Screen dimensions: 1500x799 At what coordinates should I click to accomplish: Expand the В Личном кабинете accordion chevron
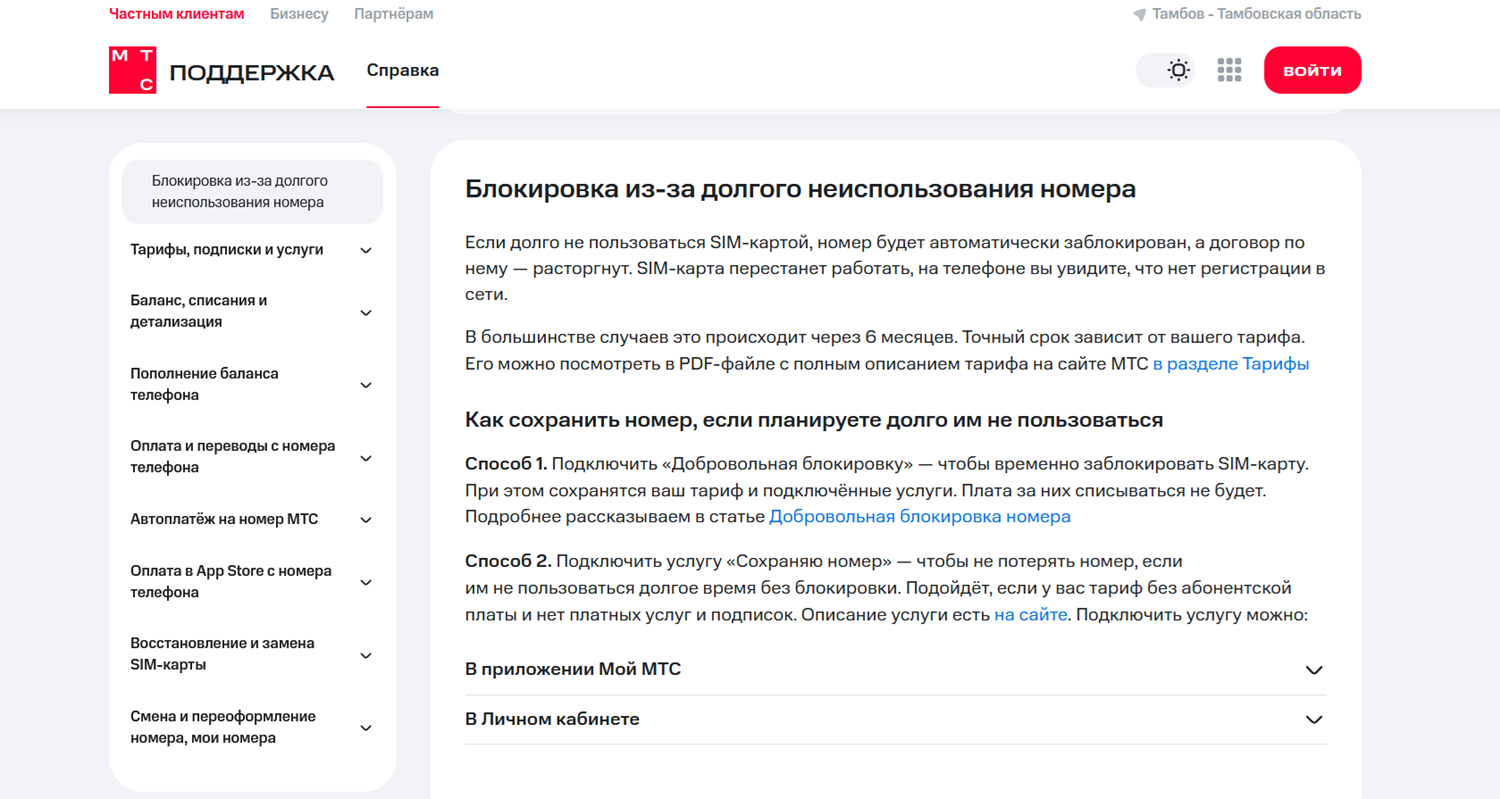[x=1314, y=720]
